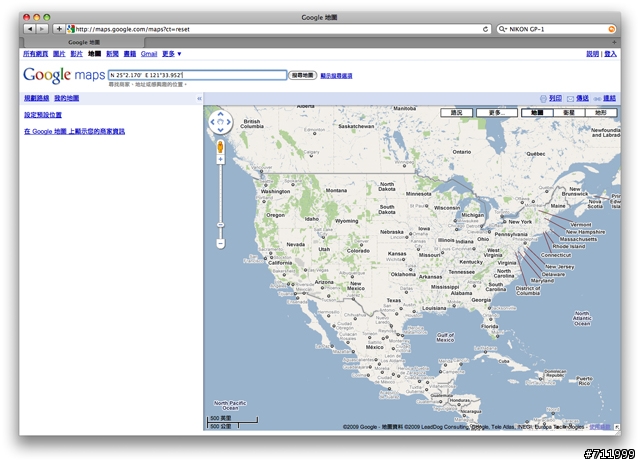Click the orange snapback icon in the search field
This screenshot has height=462, width=640.
(611, 29)
